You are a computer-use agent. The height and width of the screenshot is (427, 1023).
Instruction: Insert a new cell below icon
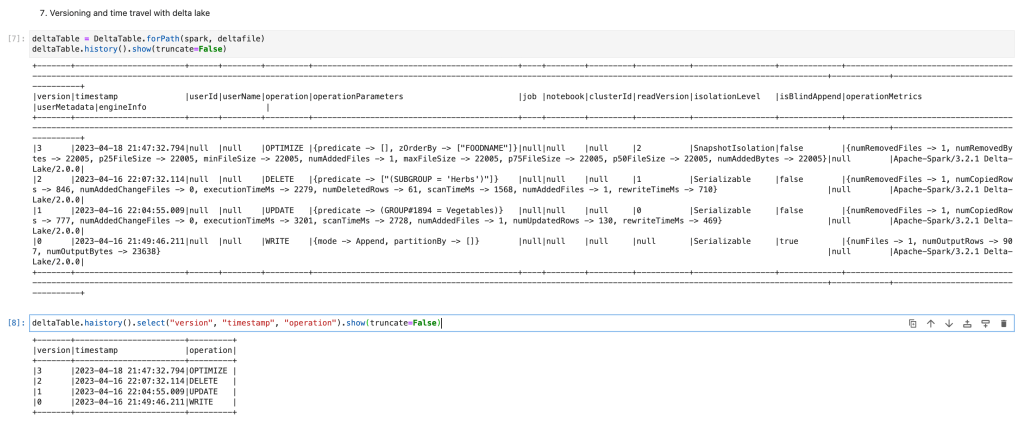(x=985, y=324)
